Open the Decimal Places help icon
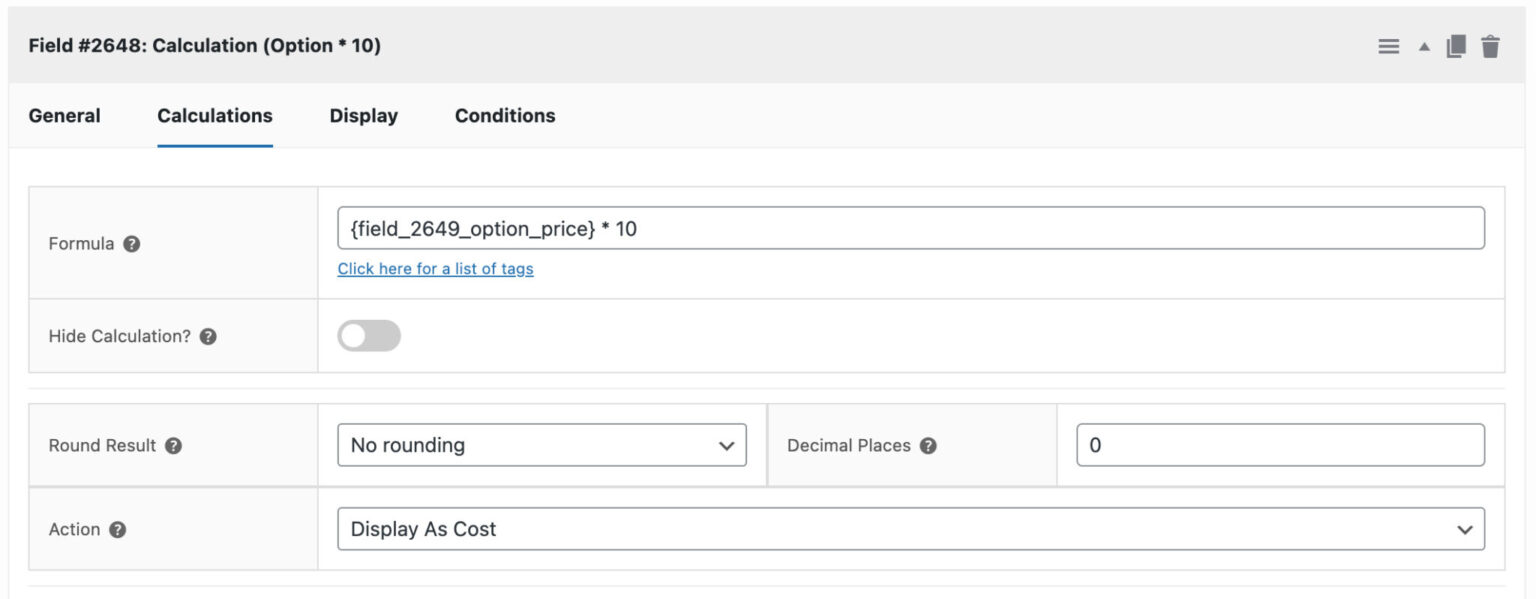 (928, 445)
